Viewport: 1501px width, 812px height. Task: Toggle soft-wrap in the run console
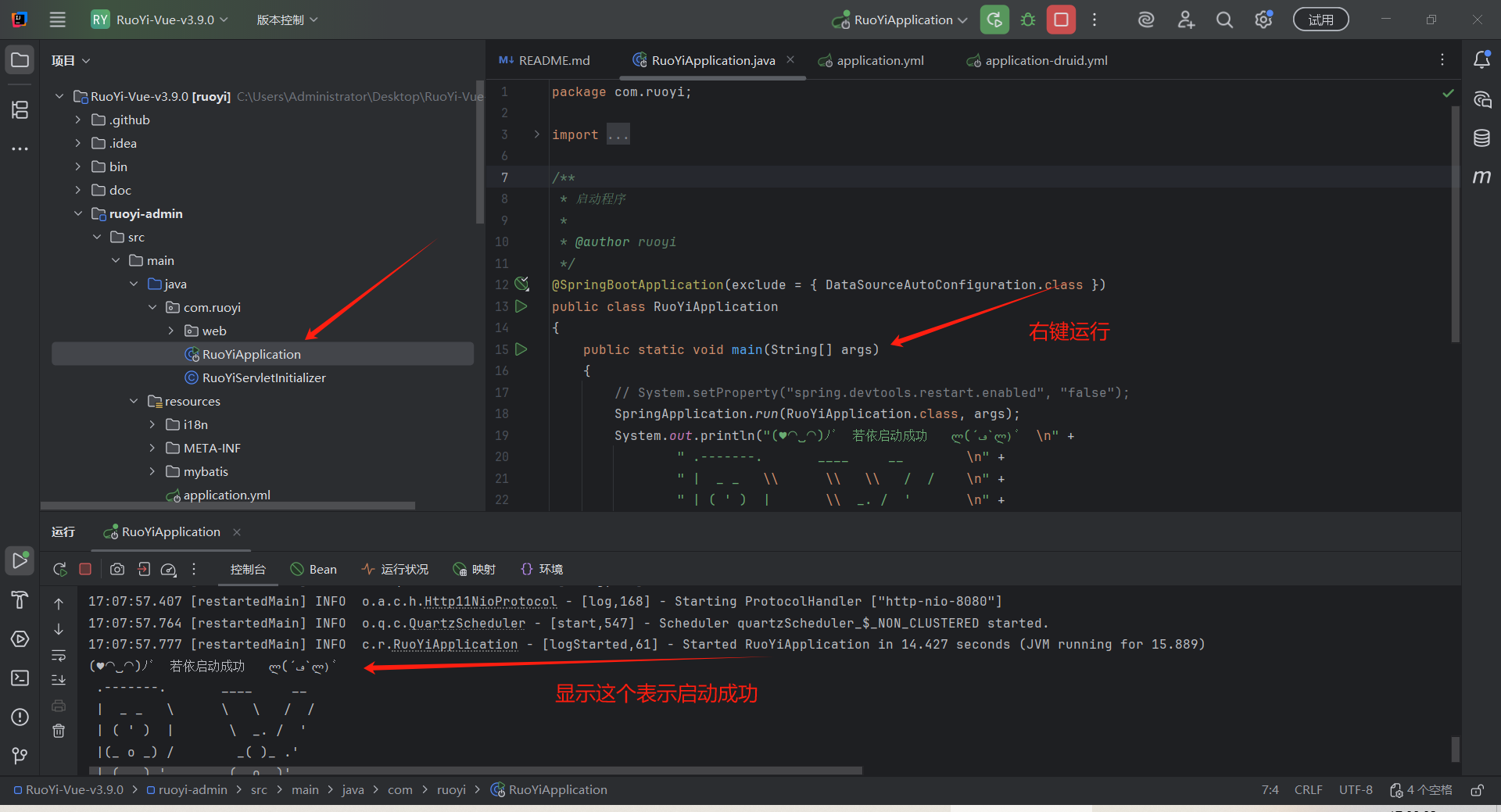59,655
